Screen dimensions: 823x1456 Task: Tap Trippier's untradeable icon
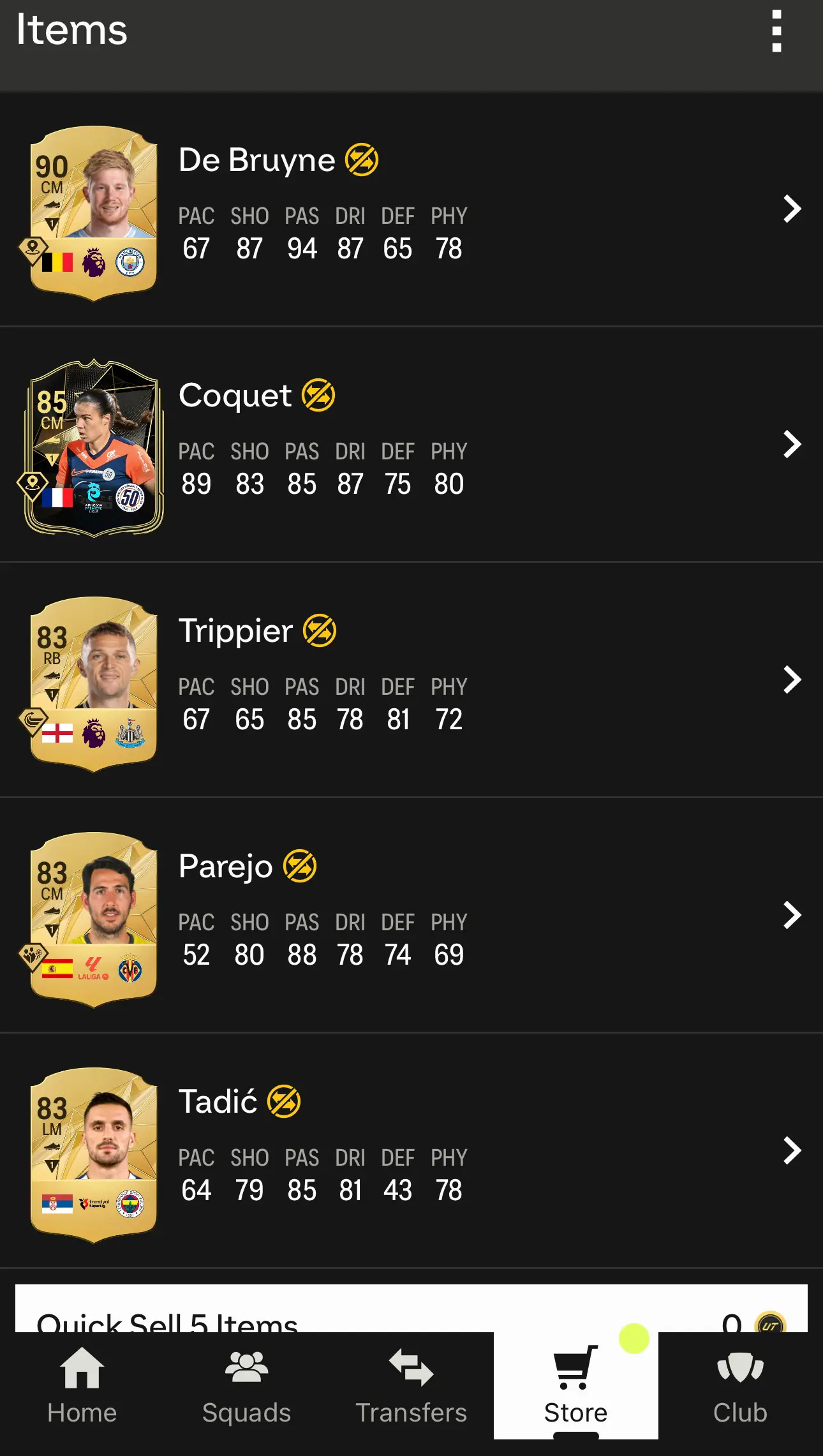320,630
